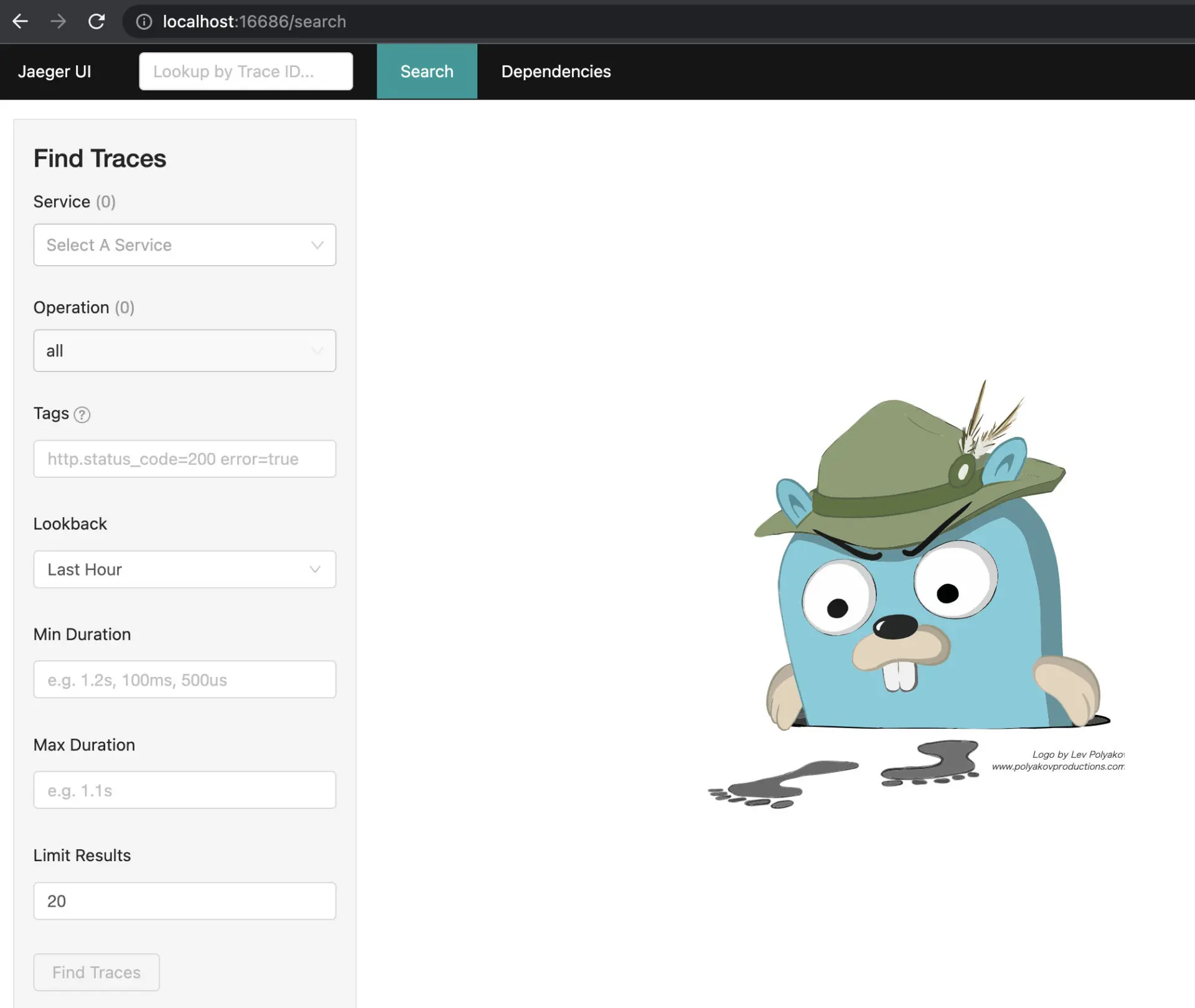
Task: Click into the Tags input field
Action: pyautogui.click(x=185, y=459)
